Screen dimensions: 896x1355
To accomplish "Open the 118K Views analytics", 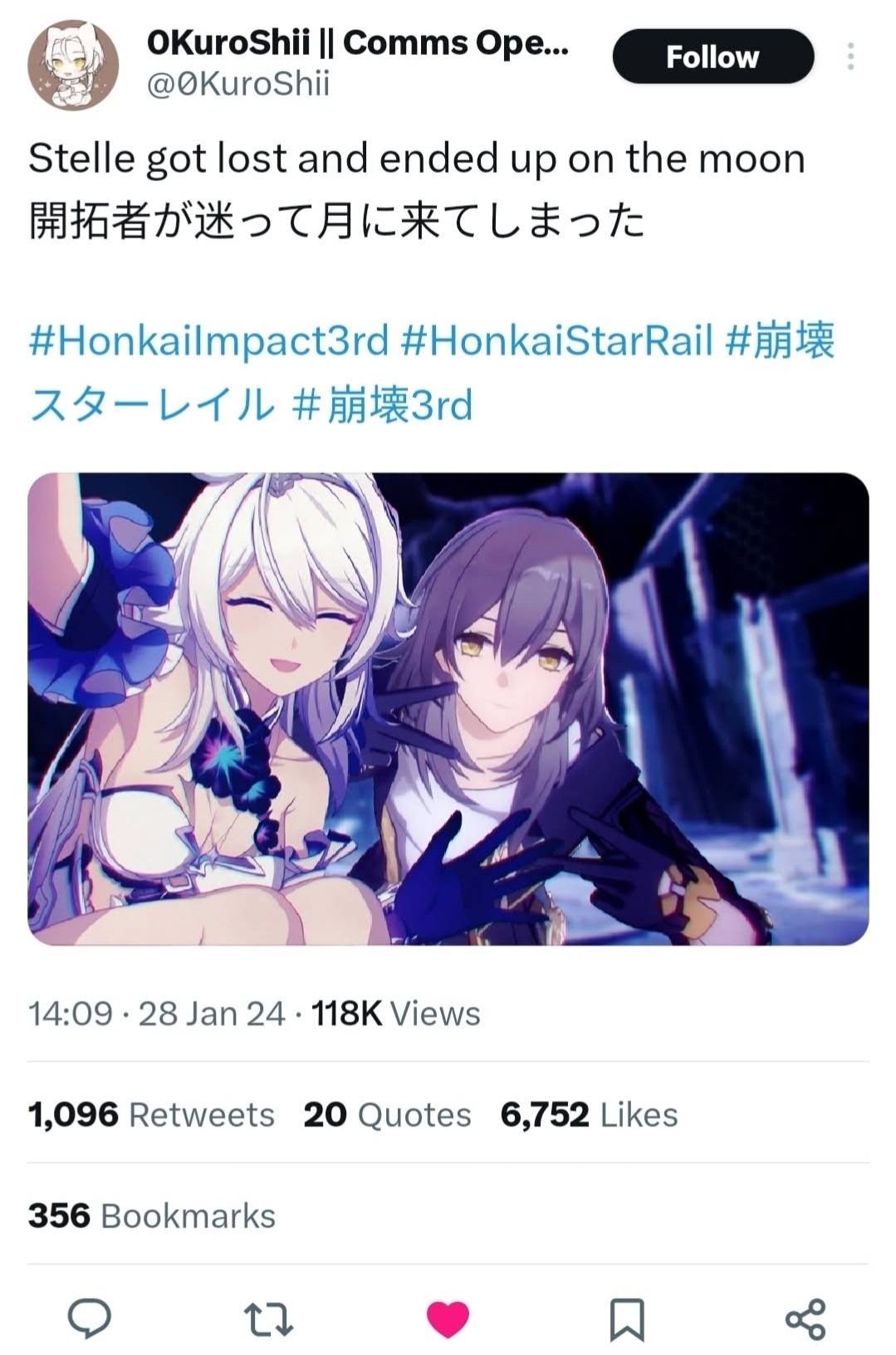I will pyautogui.click(x=395, y=1013).
